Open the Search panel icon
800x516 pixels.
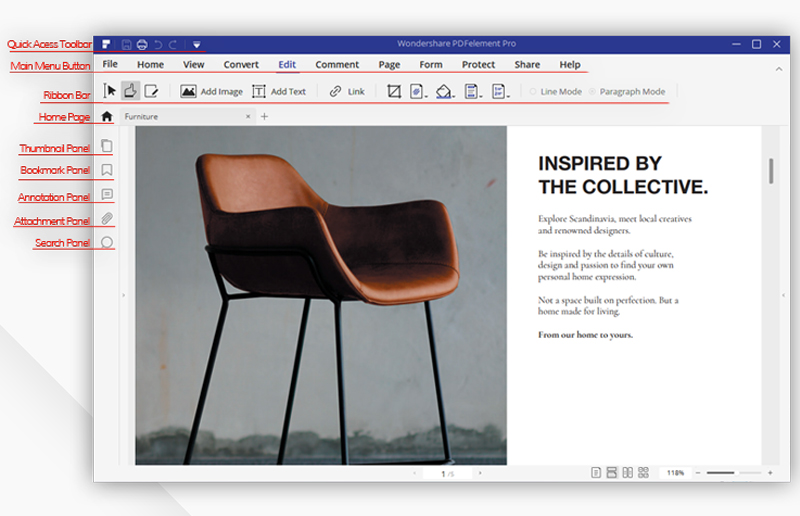(x=107, y=242)
